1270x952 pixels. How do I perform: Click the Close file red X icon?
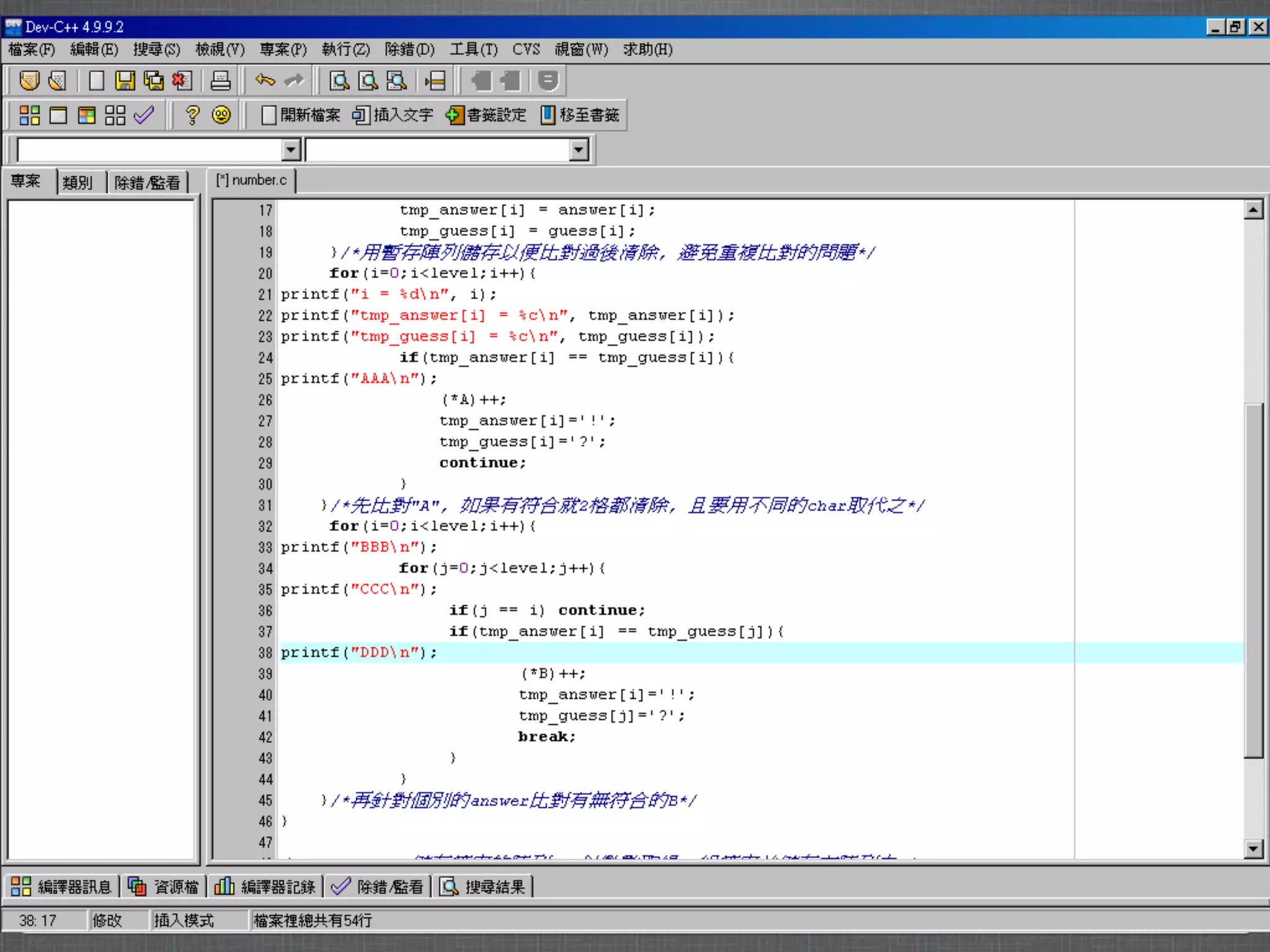click(182, 81)
